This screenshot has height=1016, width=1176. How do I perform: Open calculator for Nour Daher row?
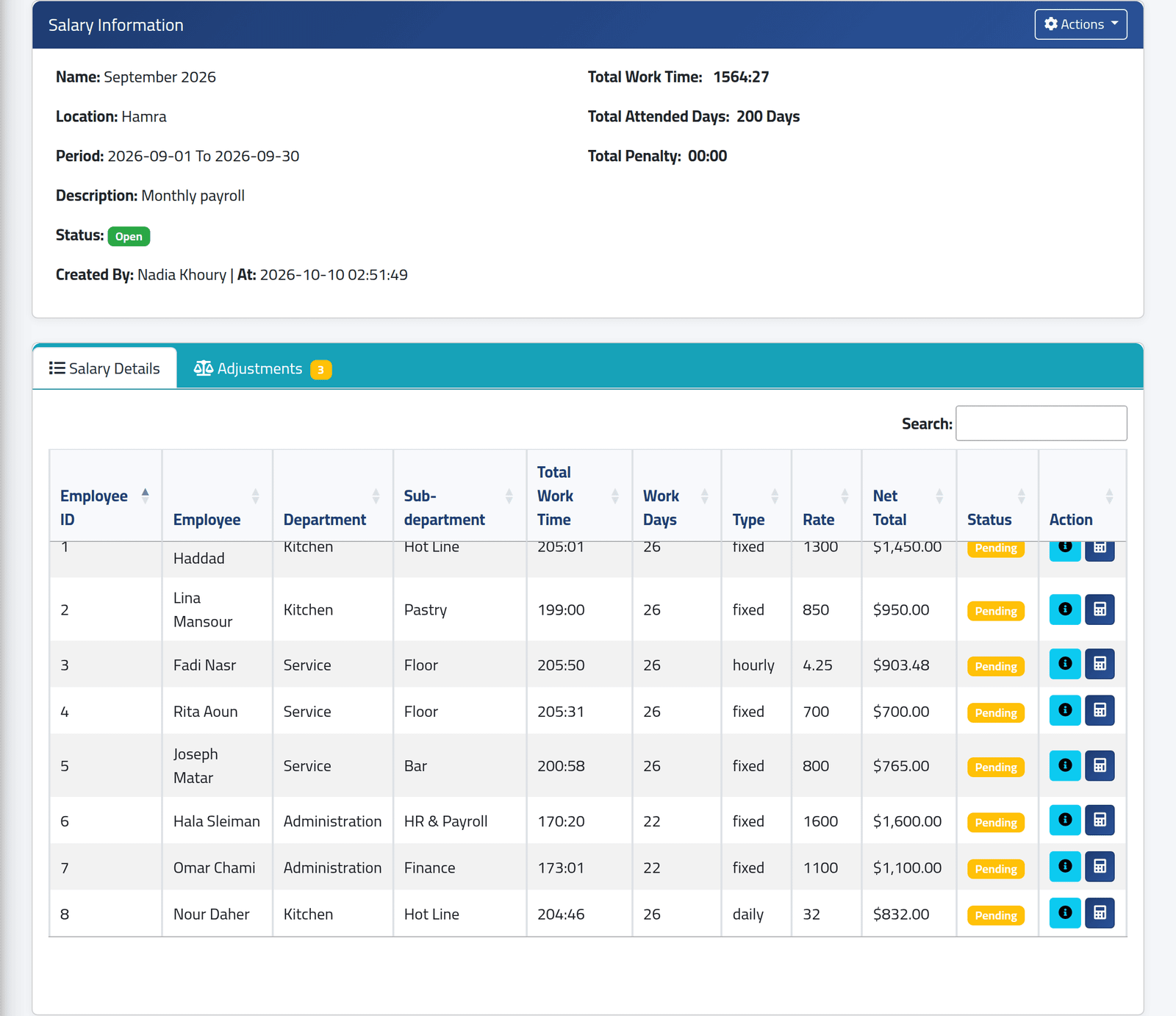pos(1100,913)
